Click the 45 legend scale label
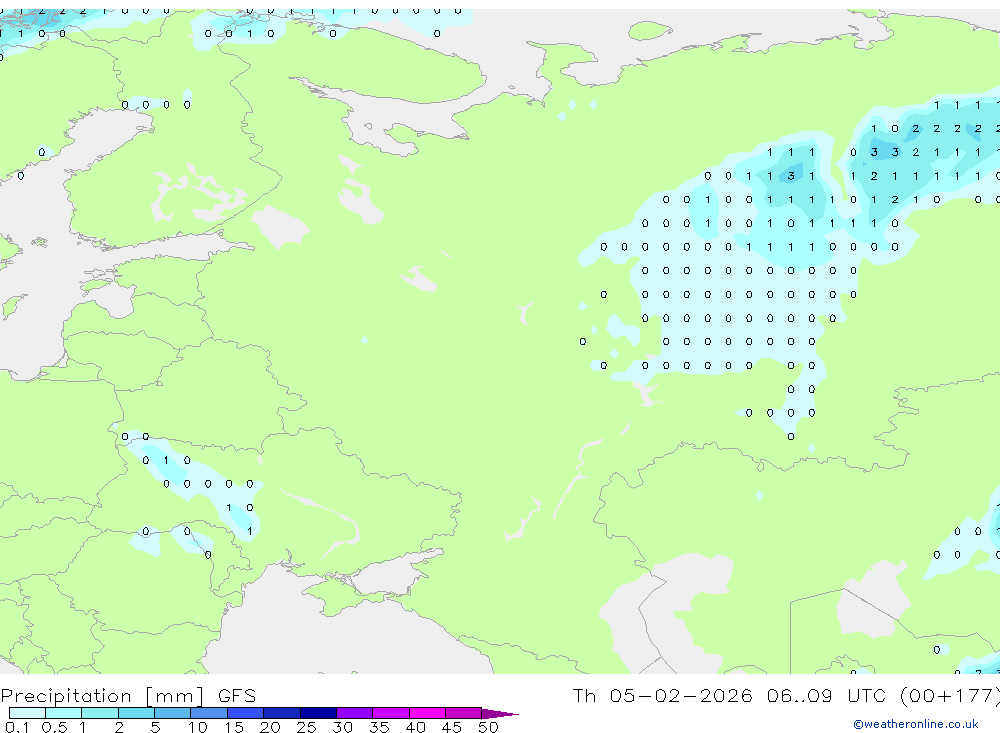The width and height of the screenshot is (1000, 733). 452,727
